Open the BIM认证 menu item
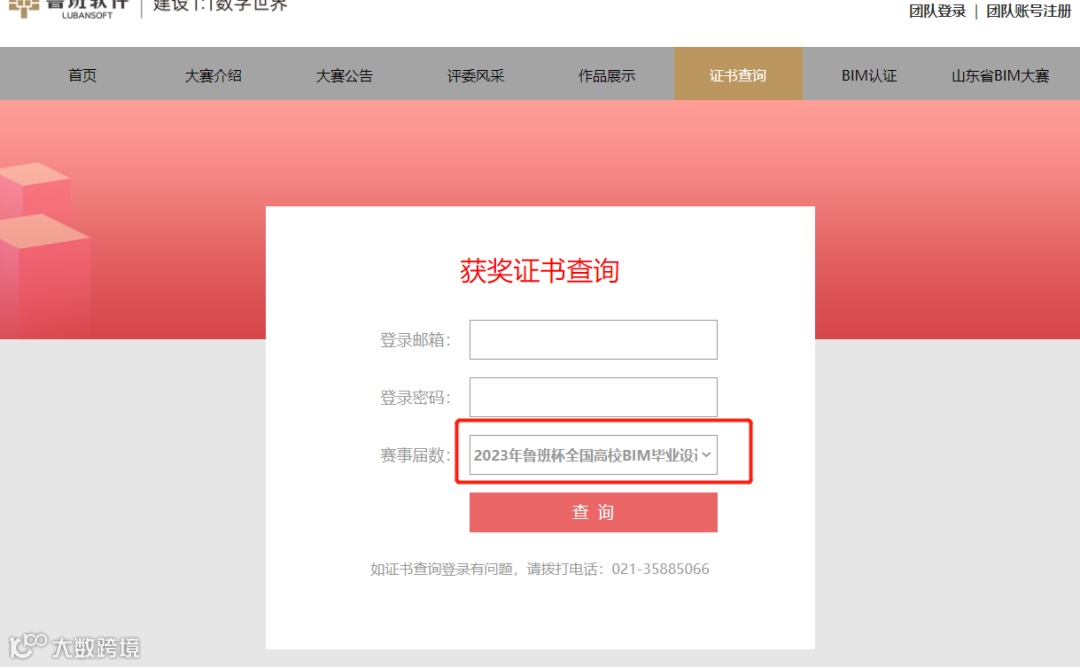Screen dimensions: 1080x667 coord(869,75)
